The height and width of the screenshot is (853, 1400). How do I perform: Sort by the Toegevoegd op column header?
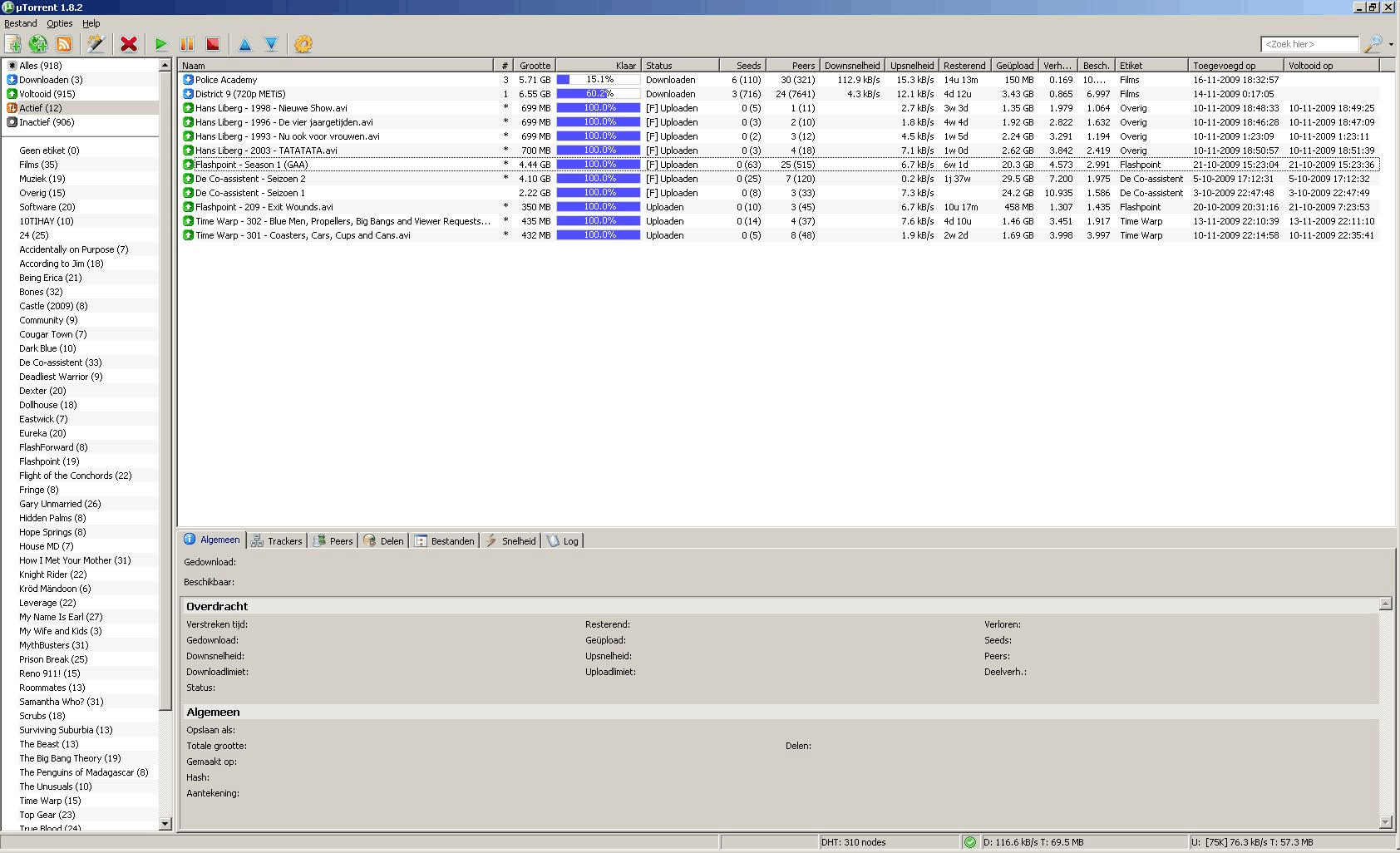[x=1237, y=66]
